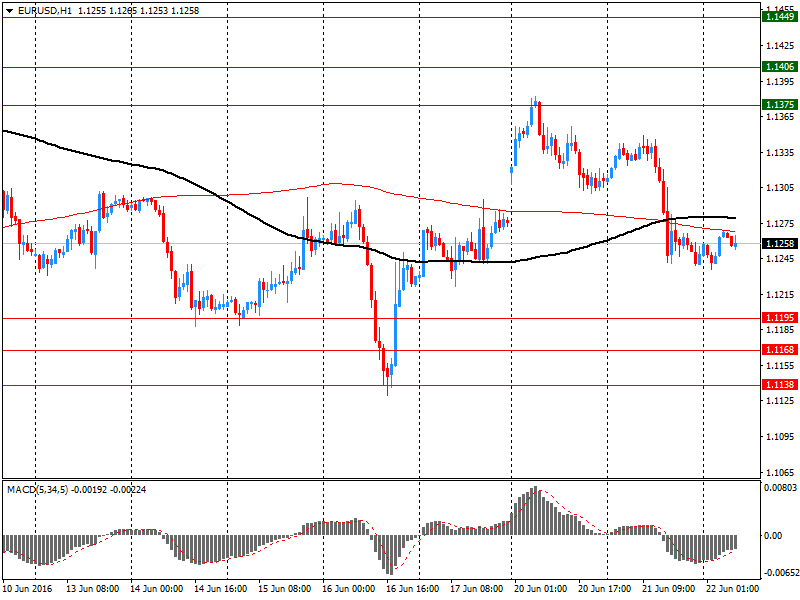Click the 14 Jun 16:00 time axis label

[x=220, y=588]
